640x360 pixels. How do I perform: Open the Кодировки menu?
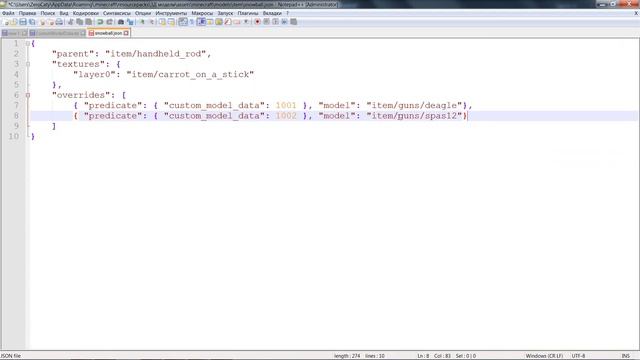tap(86, 13)
